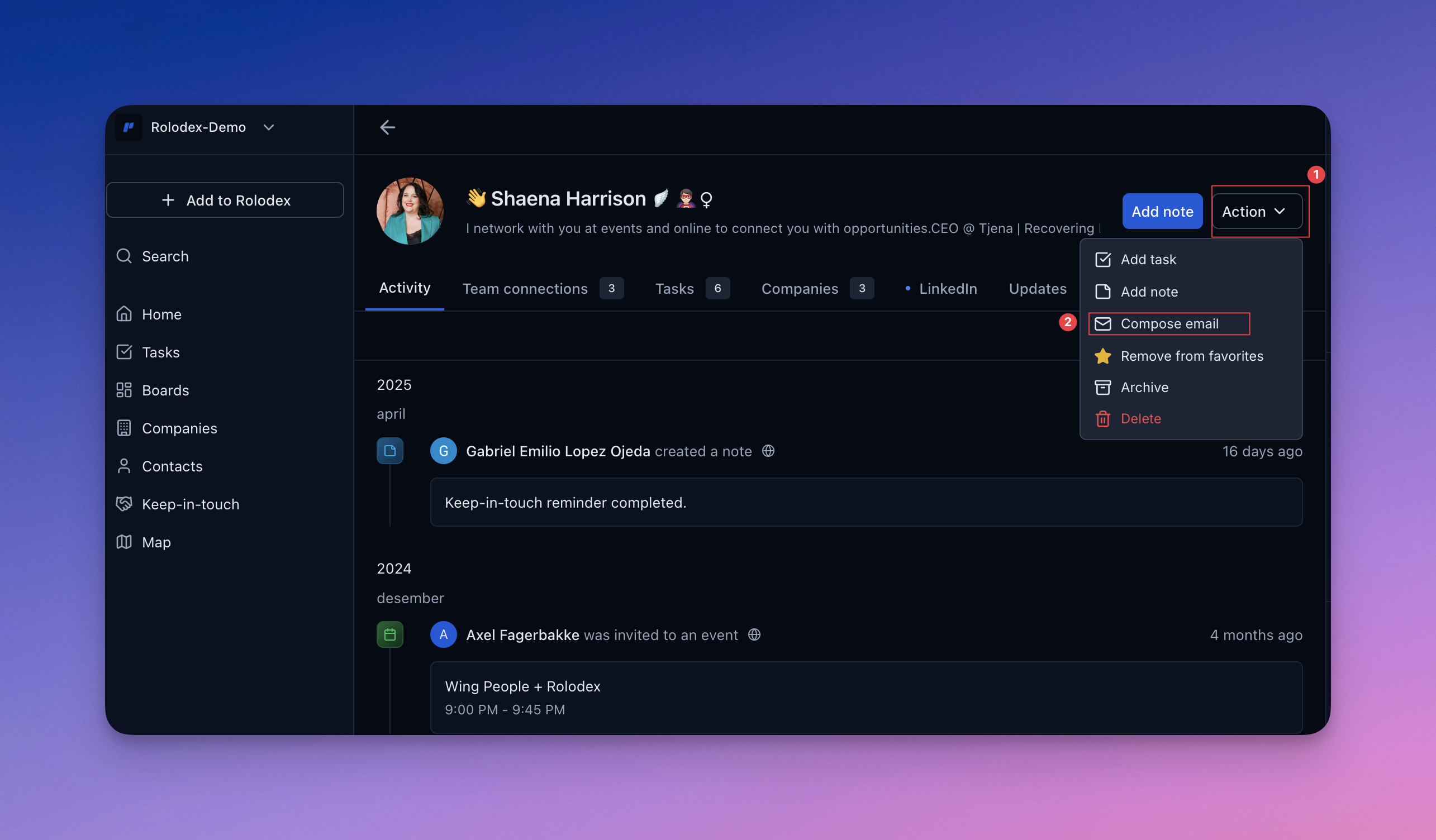This screenshot has width=1436, height=840.
Task: Choose Archive in the Action menu
Action: pos(1144,387)
